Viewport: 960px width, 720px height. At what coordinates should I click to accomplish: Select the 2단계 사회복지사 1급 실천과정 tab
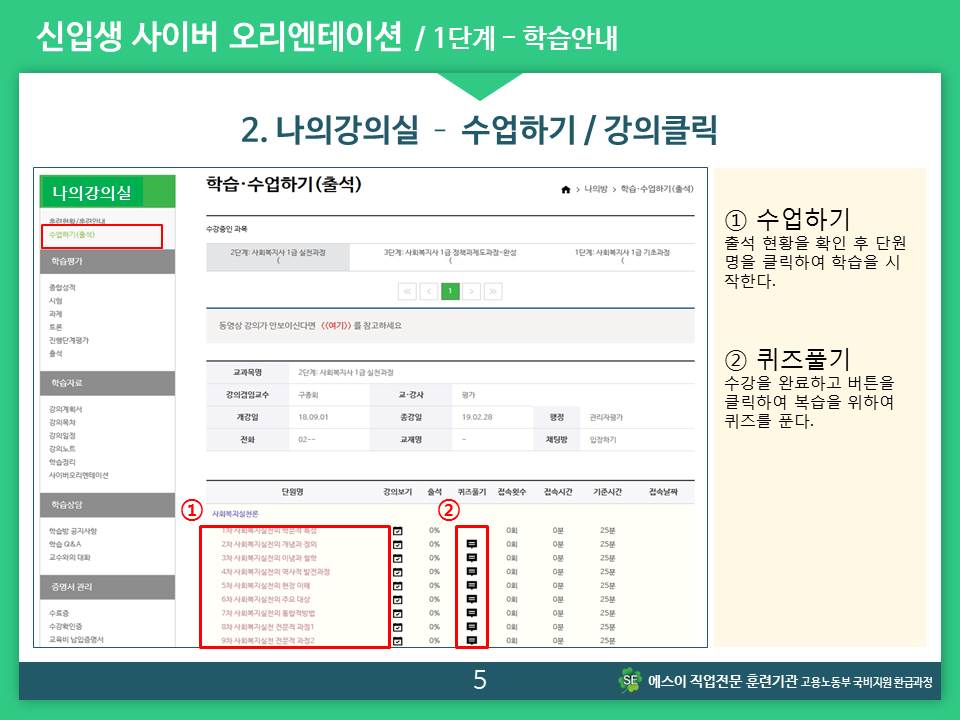[x=277, y=254]
